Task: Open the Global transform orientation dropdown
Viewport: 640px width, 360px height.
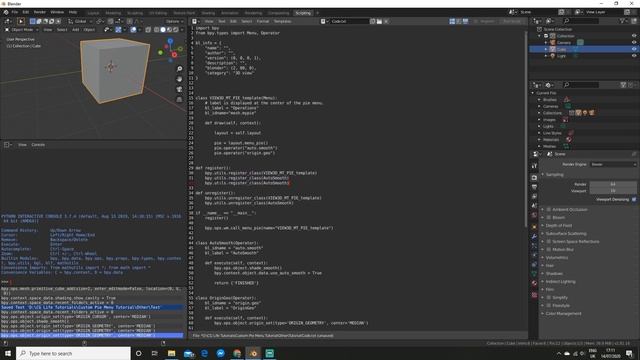Action: (80, 21)
